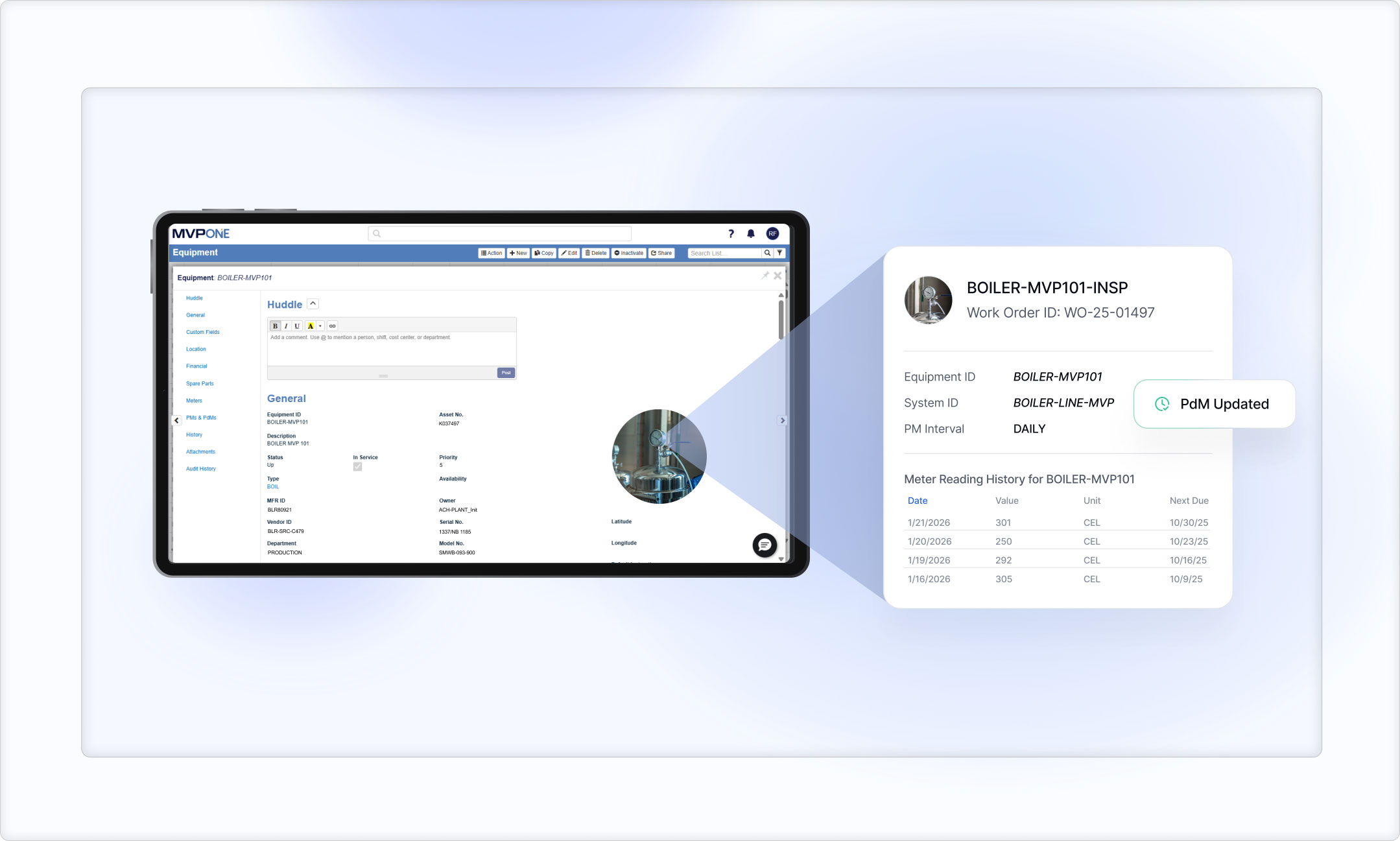Viewport: 1400px width, 841px height.
Task: Click the search list magnifier icon
Action: (767, 253)
